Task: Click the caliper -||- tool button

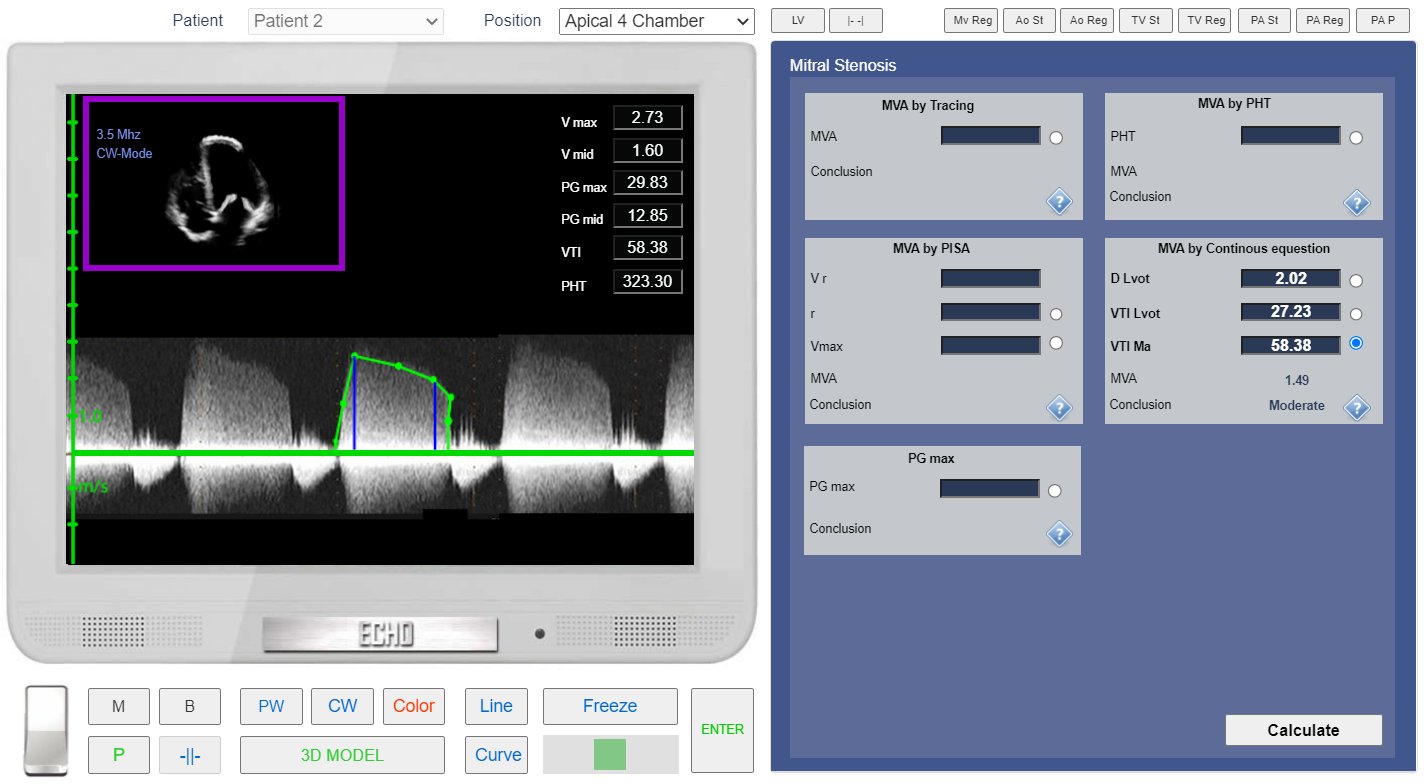Action: pyautogui.click(x=189, y=755)
